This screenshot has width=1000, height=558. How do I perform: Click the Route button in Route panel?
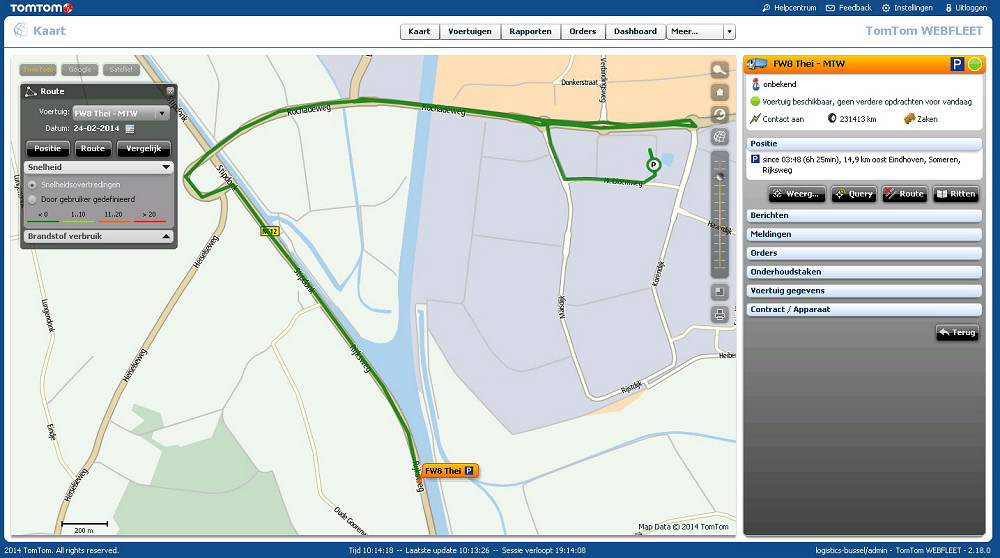(x=92, y=149)
